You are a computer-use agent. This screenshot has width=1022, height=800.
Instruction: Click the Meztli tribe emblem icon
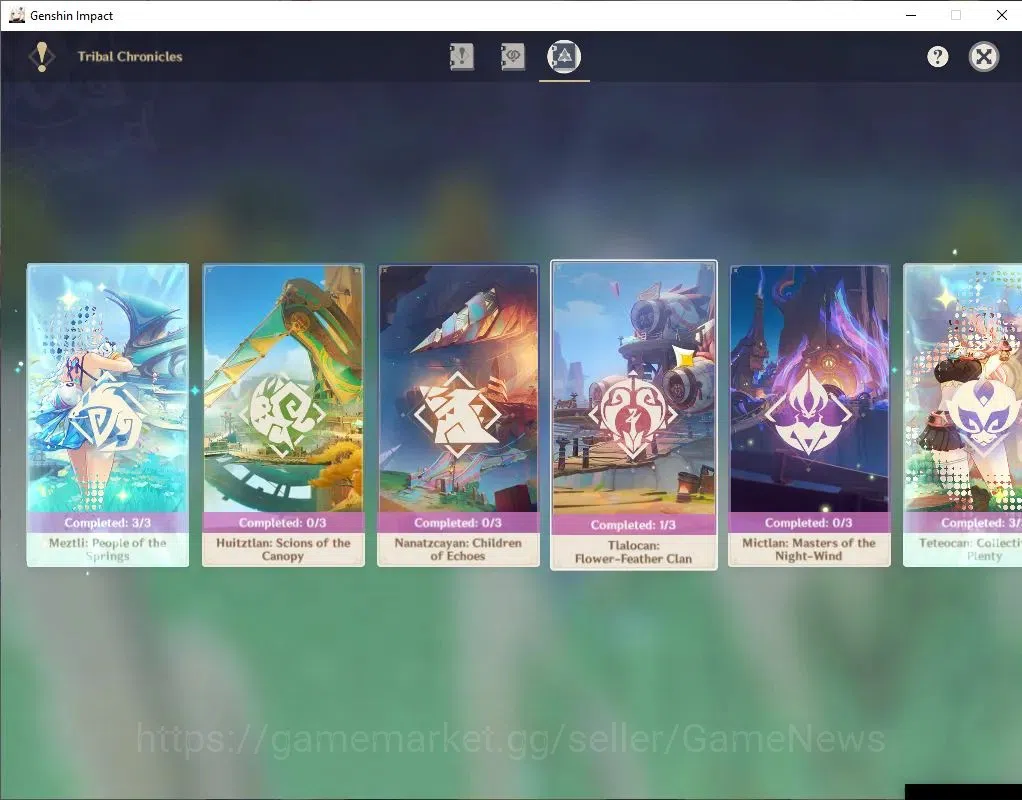pyautogui.click(x=108, y=415)
